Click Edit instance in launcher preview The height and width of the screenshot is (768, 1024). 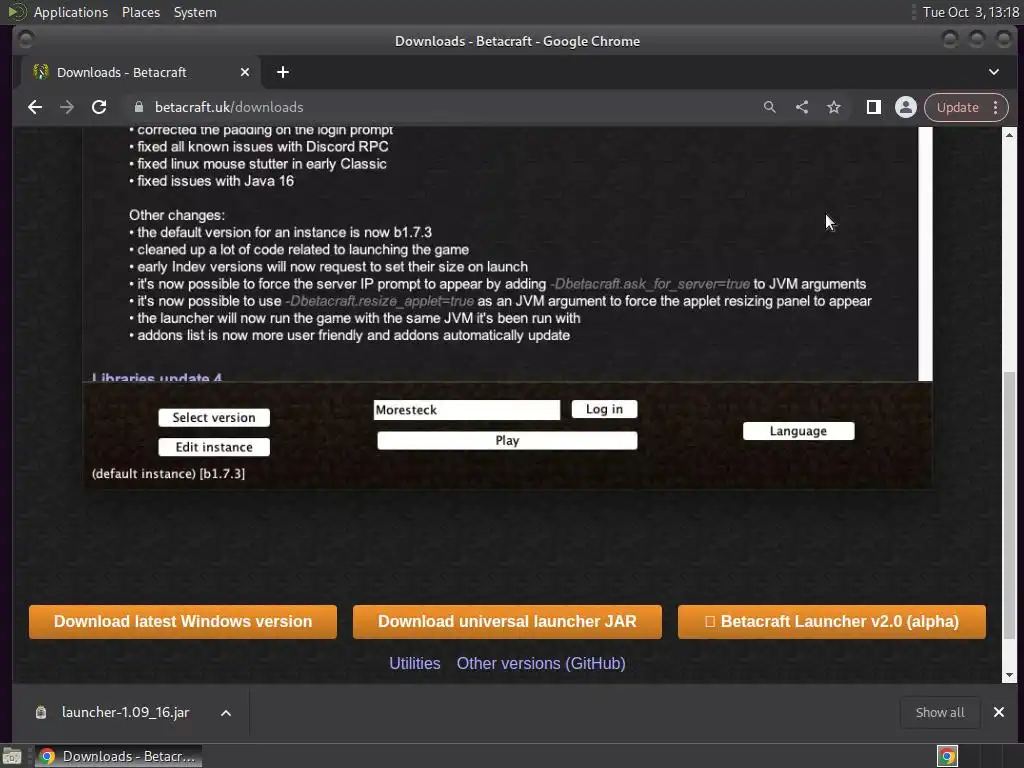214,447
